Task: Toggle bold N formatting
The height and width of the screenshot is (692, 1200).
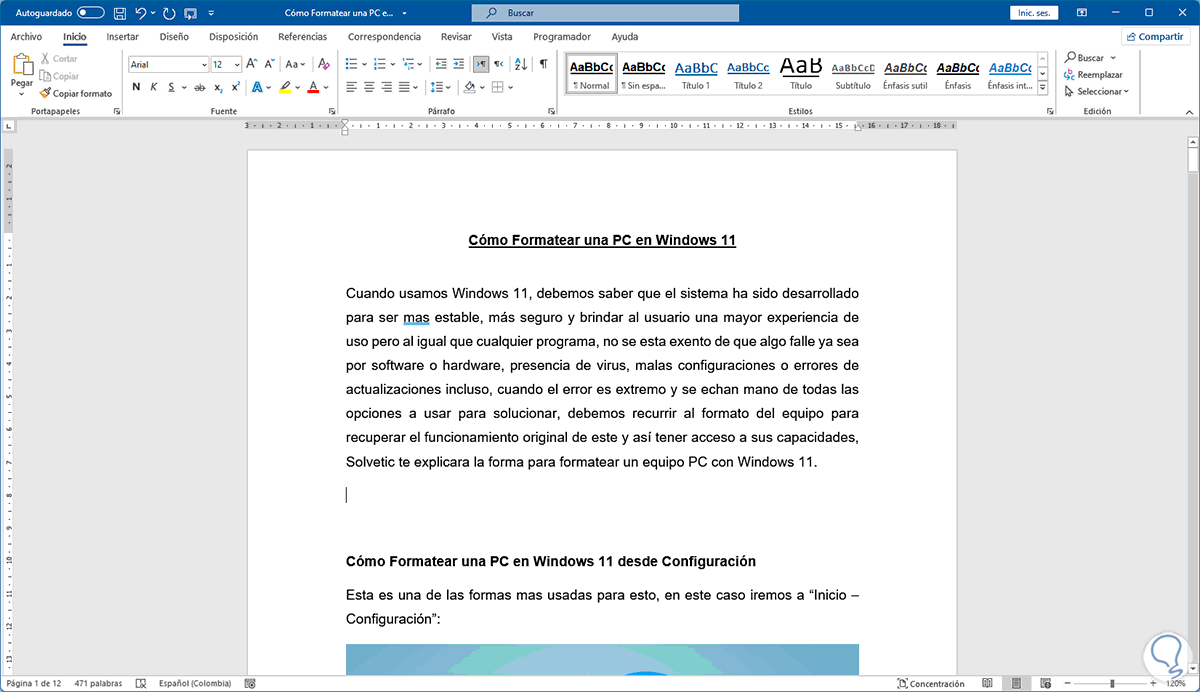Action: (136, 87)
